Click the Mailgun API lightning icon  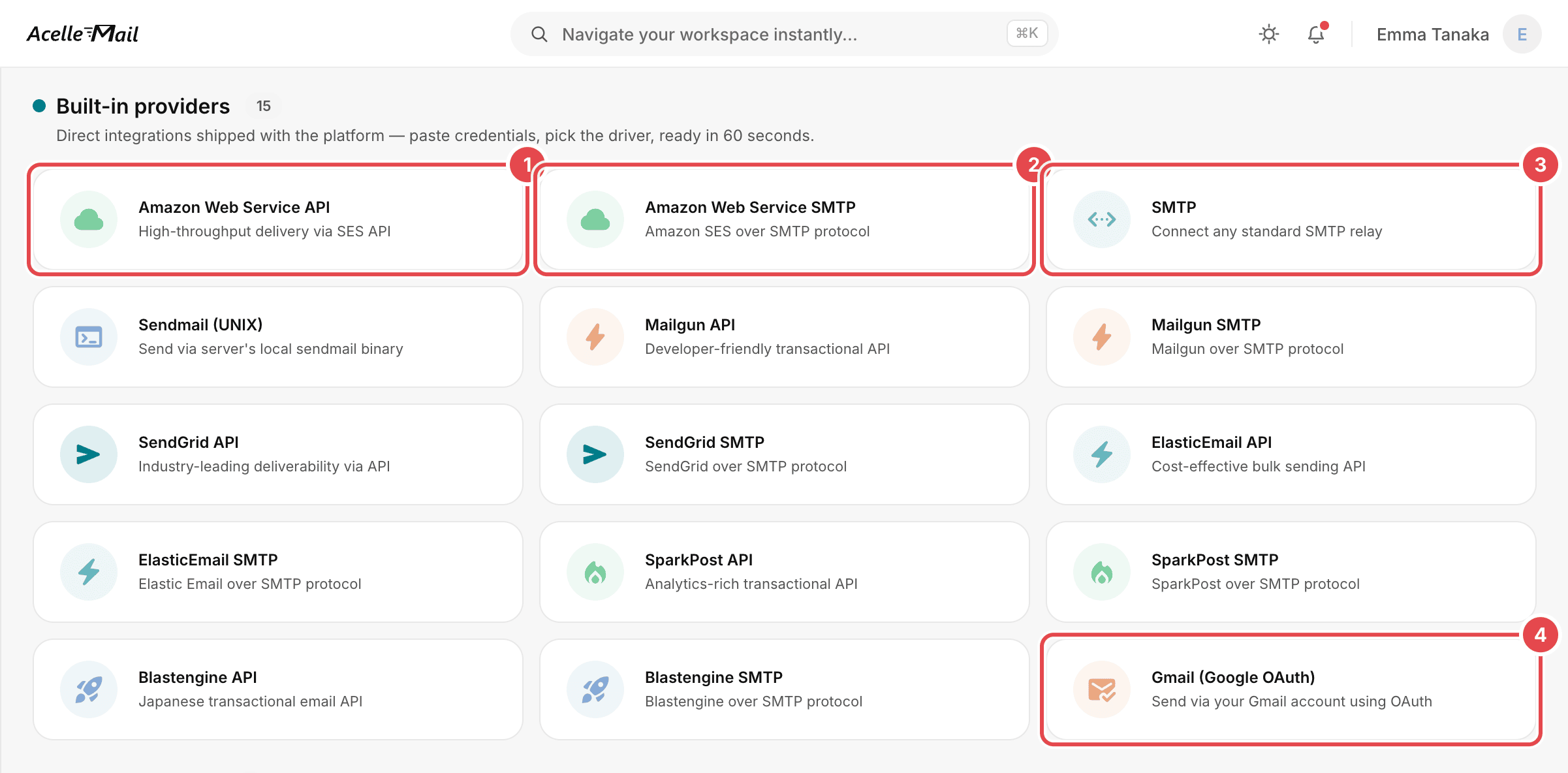click(x=595, y=337)
